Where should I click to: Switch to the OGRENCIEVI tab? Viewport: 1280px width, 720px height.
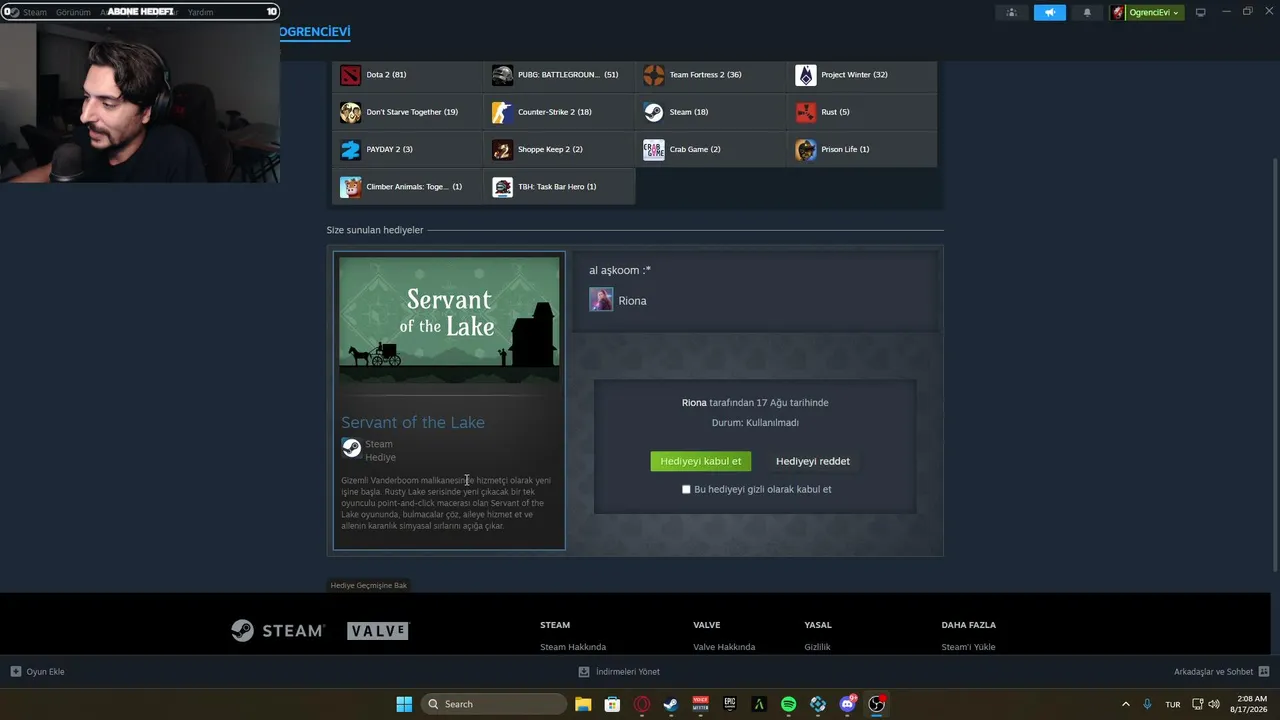point(315,32)
